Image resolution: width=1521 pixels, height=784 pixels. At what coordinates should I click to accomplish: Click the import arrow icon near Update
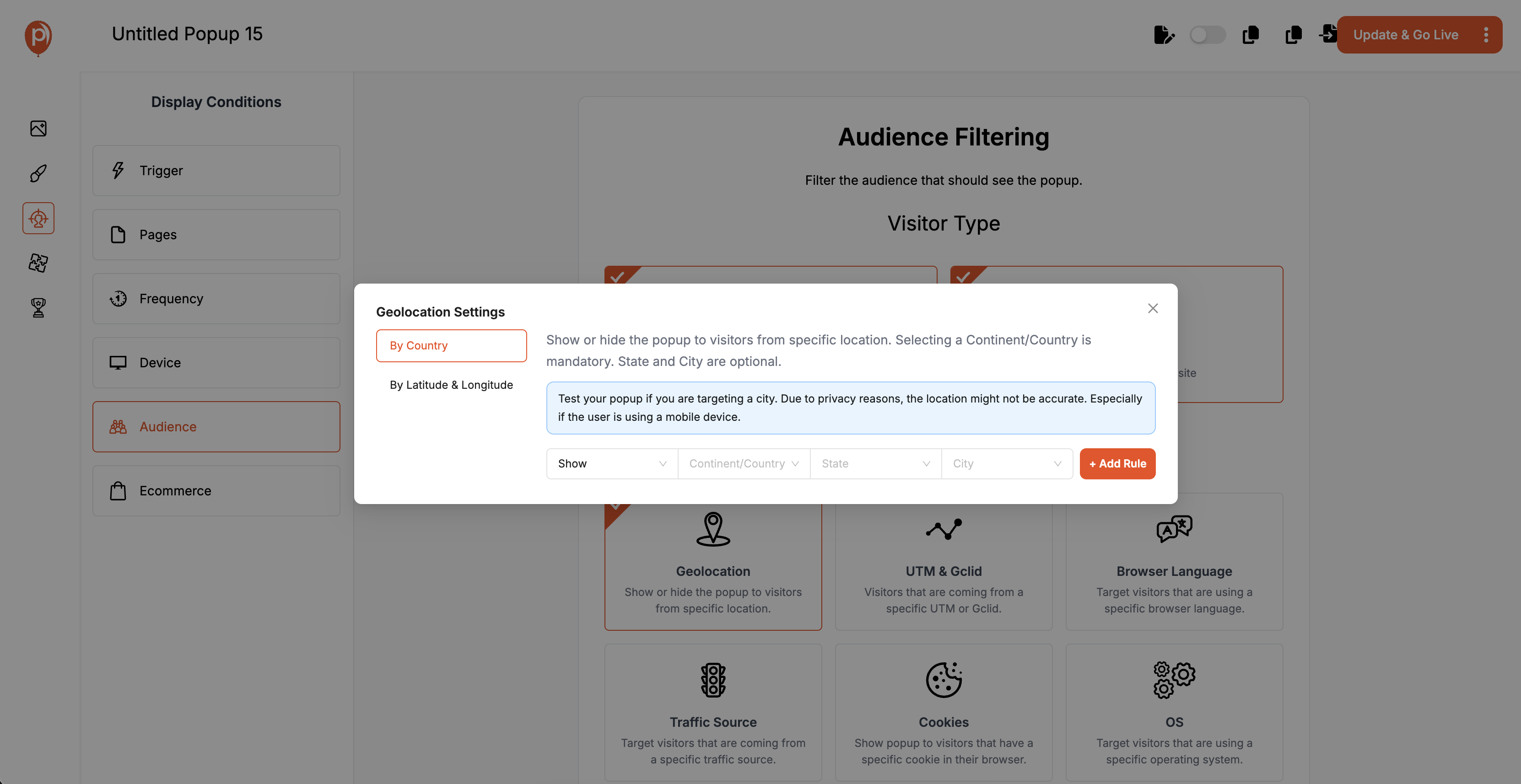pos(1327,34)
